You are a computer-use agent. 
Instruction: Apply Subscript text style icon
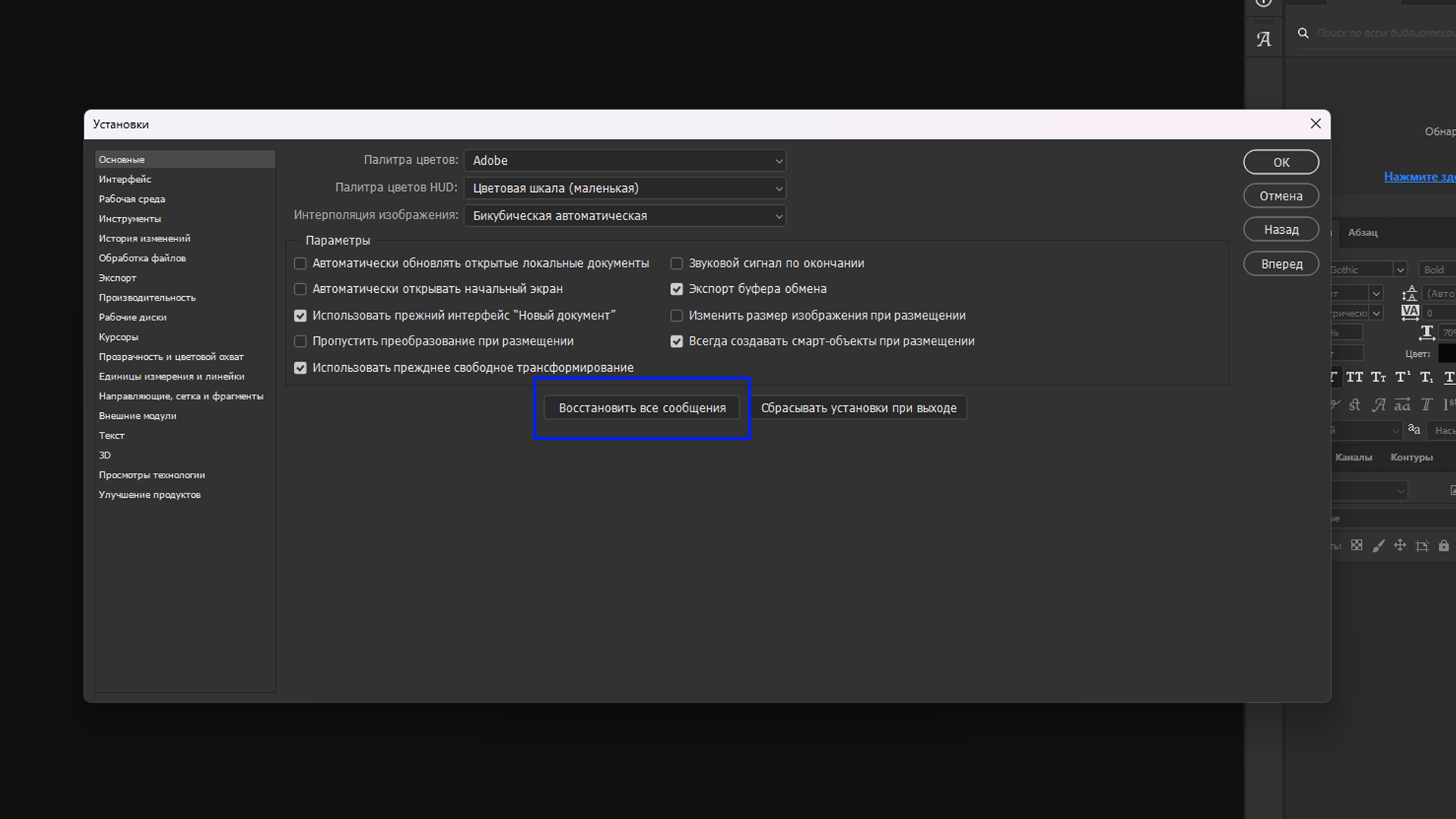pyautogui.click(x=1426, y=377)
